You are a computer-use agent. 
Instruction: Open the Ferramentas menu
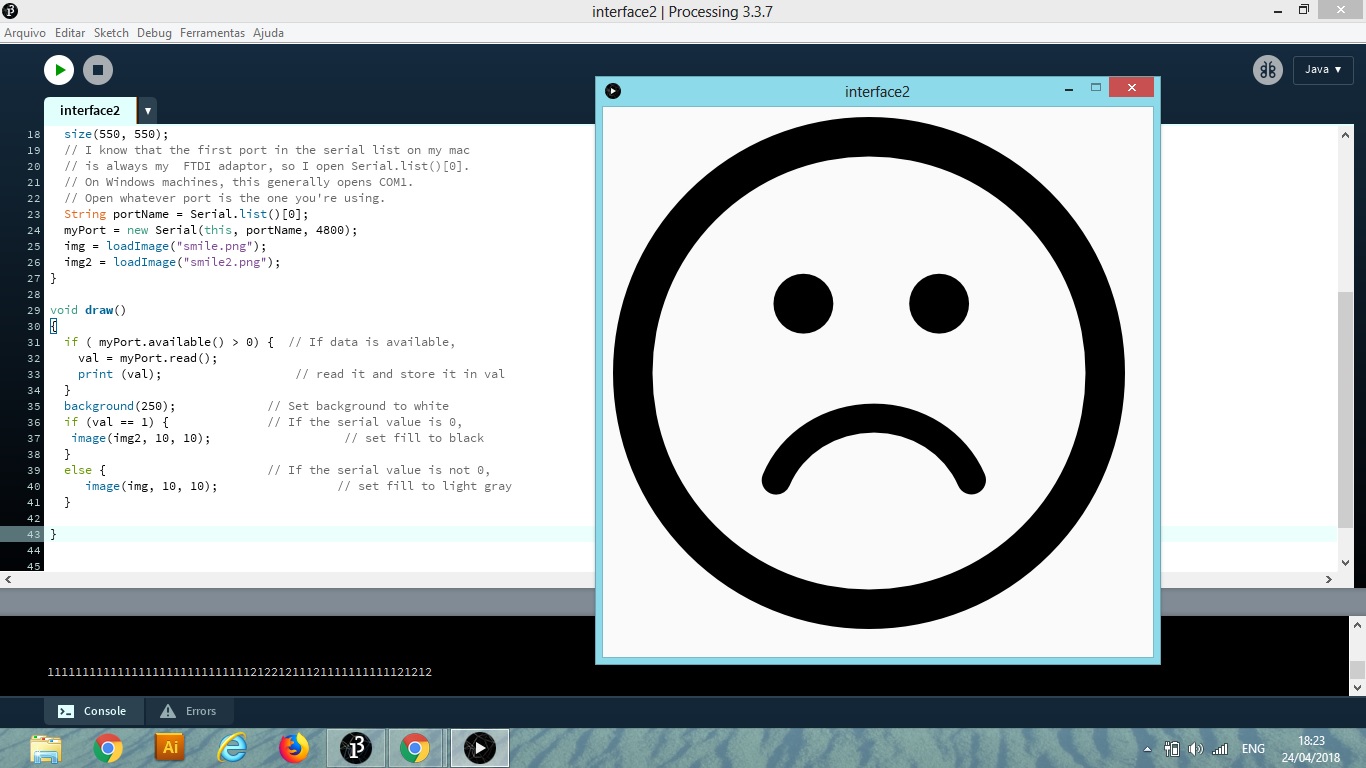(212, 33)
